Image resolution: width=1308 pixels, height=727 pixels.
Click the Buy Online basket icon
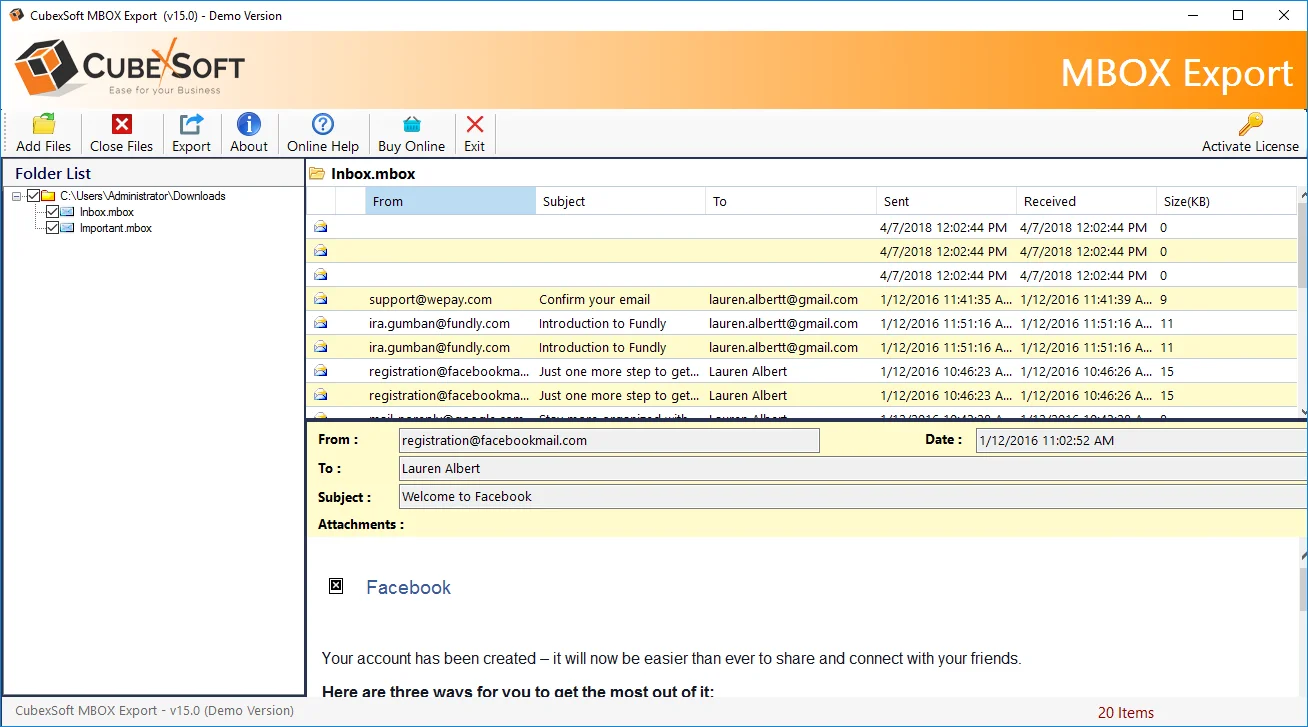click(412, 124)
